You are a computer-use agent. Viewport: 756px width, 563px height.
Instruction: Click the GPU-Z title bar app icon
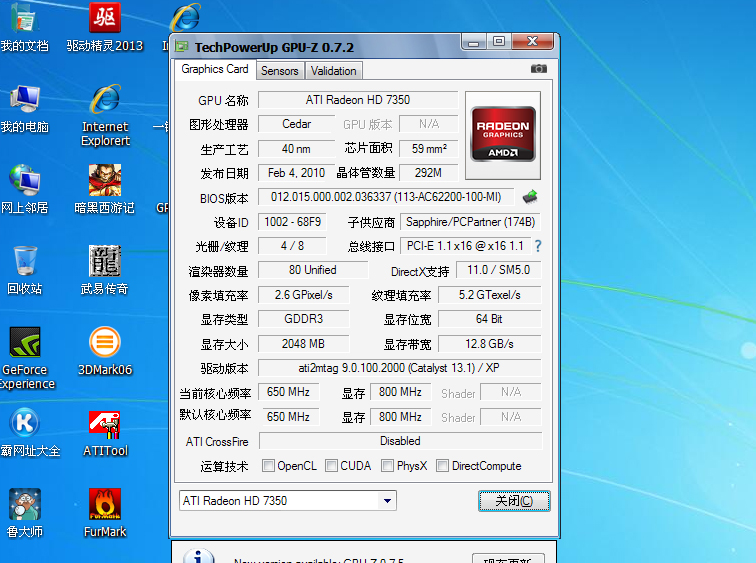182,46
